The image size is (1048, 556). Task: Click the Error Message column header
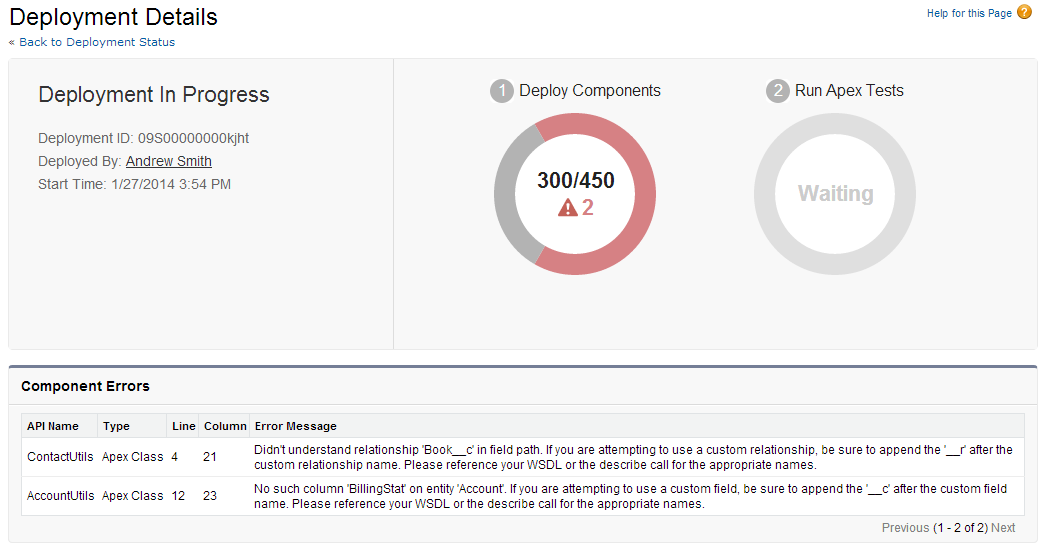click(295, 426)
